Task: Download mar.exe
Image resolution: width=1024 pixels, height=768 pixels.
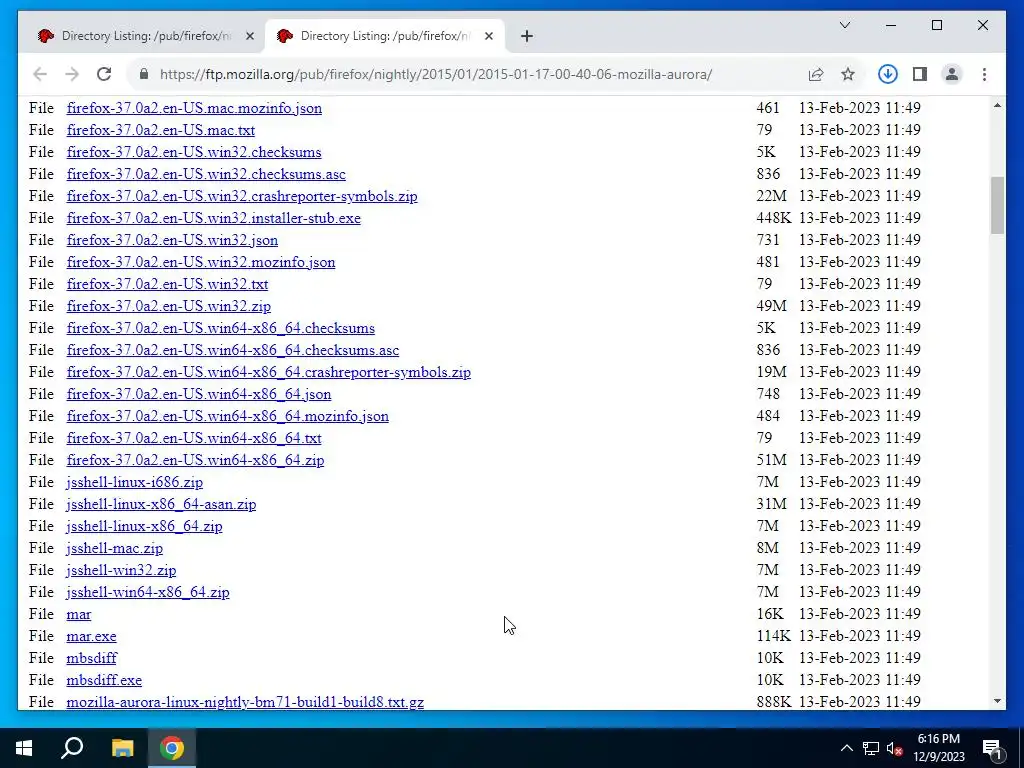Action: pyautogui.click(x=91, y=636)
